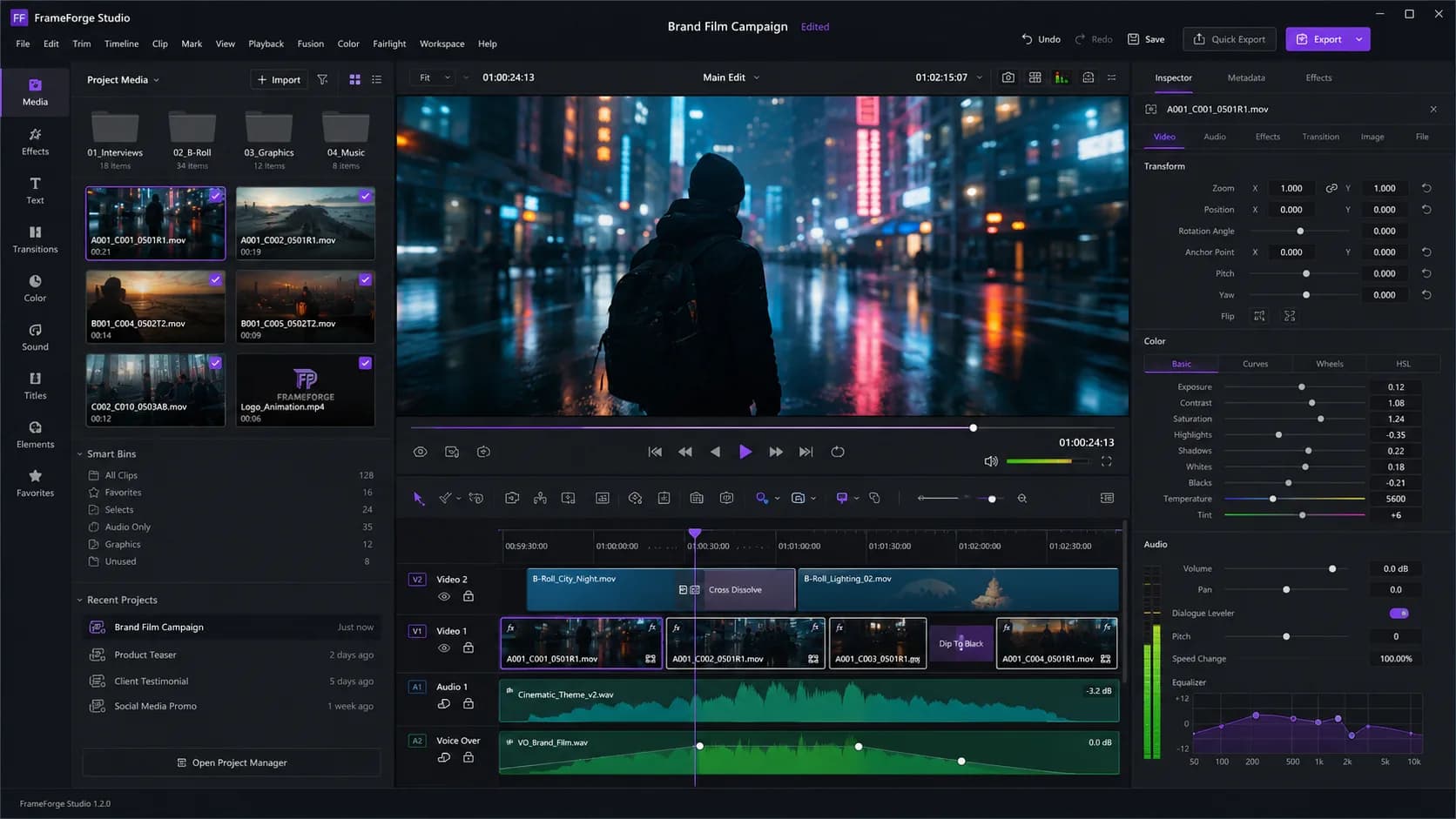Open the Sound sidebar panel
This screenshot has height=819, width=1456.
click(x=35, y=336)
